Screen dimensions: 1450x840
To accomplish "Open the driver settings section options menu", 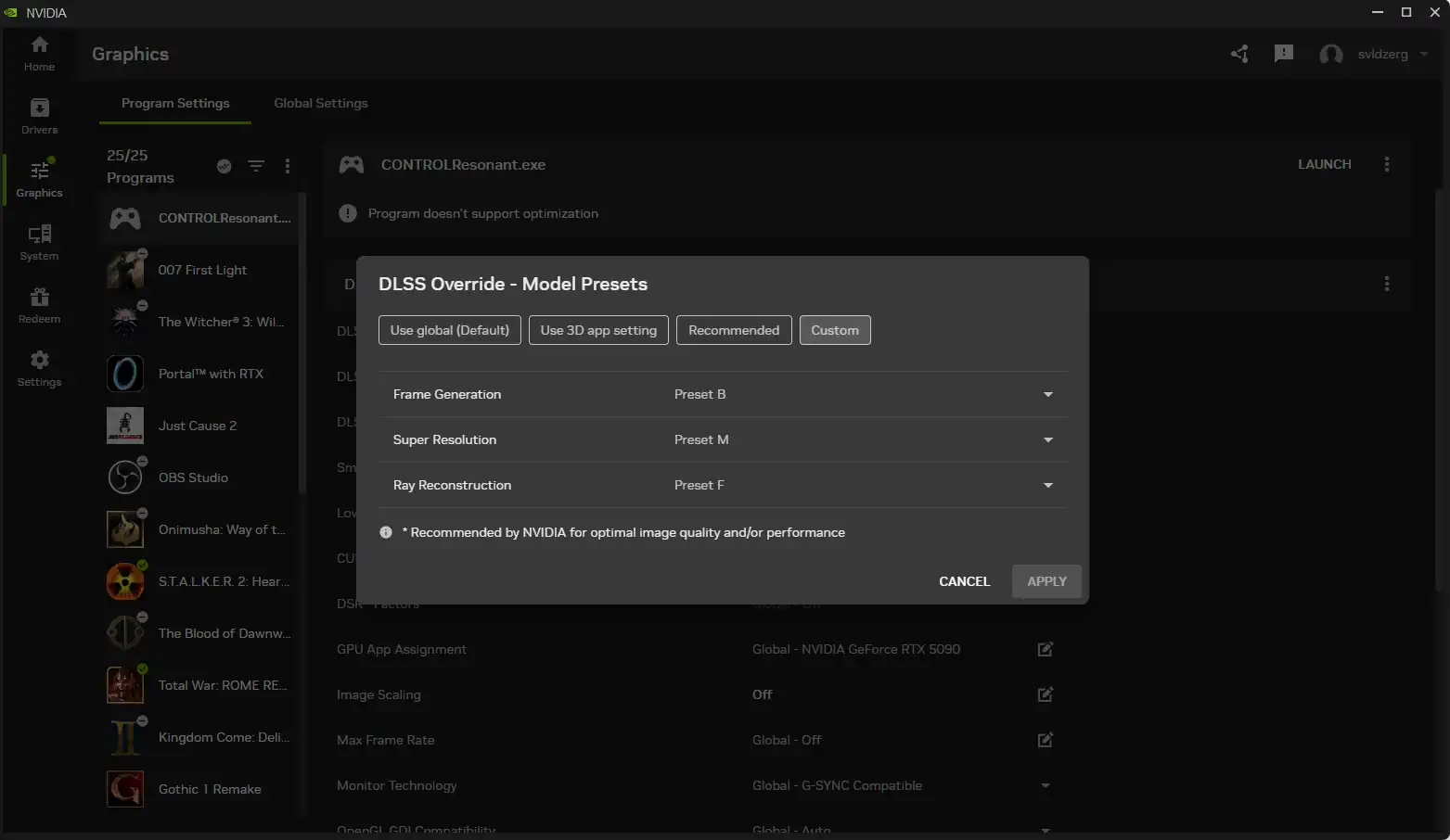I will (x=1387, y=284).
